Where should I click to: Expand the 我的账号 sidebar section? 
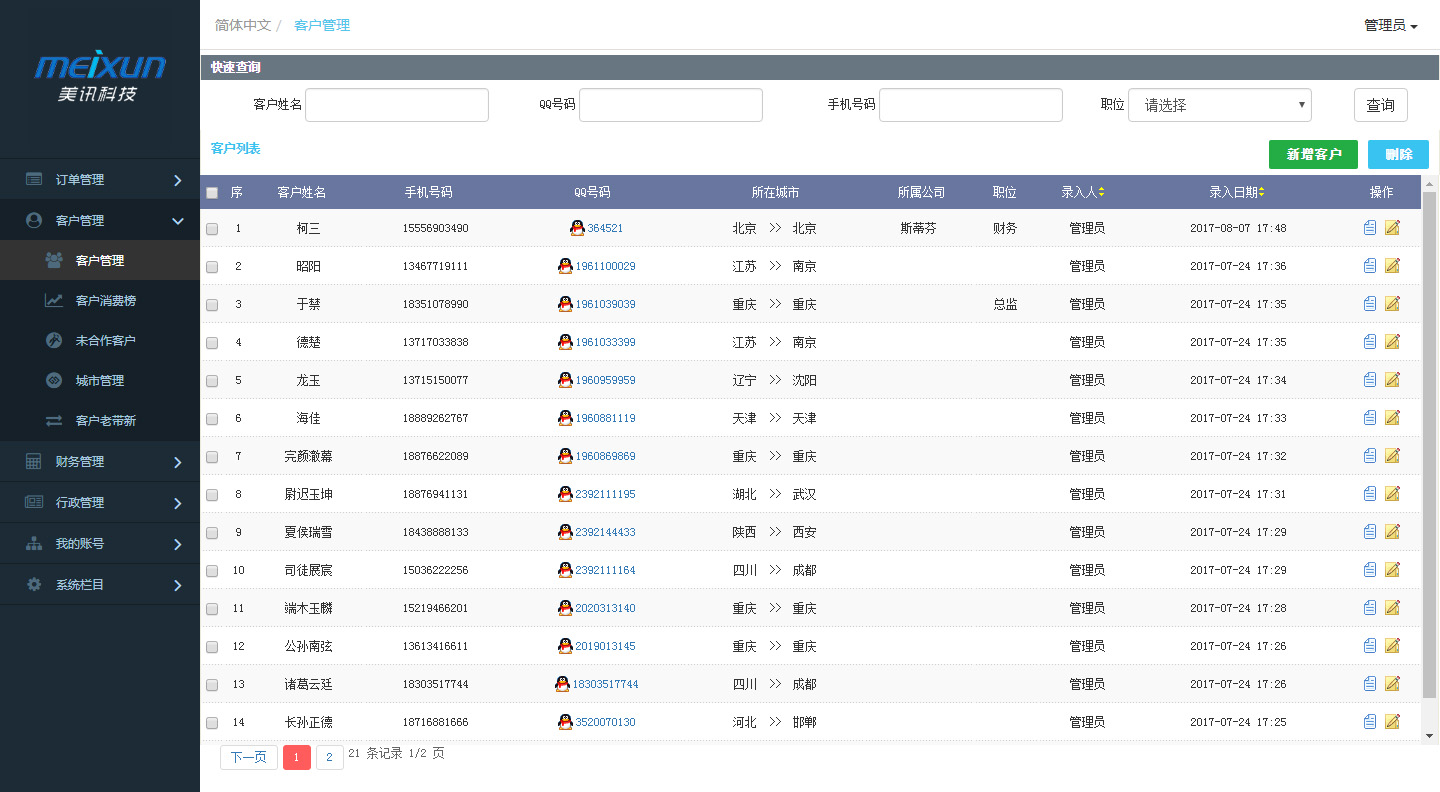100,544
